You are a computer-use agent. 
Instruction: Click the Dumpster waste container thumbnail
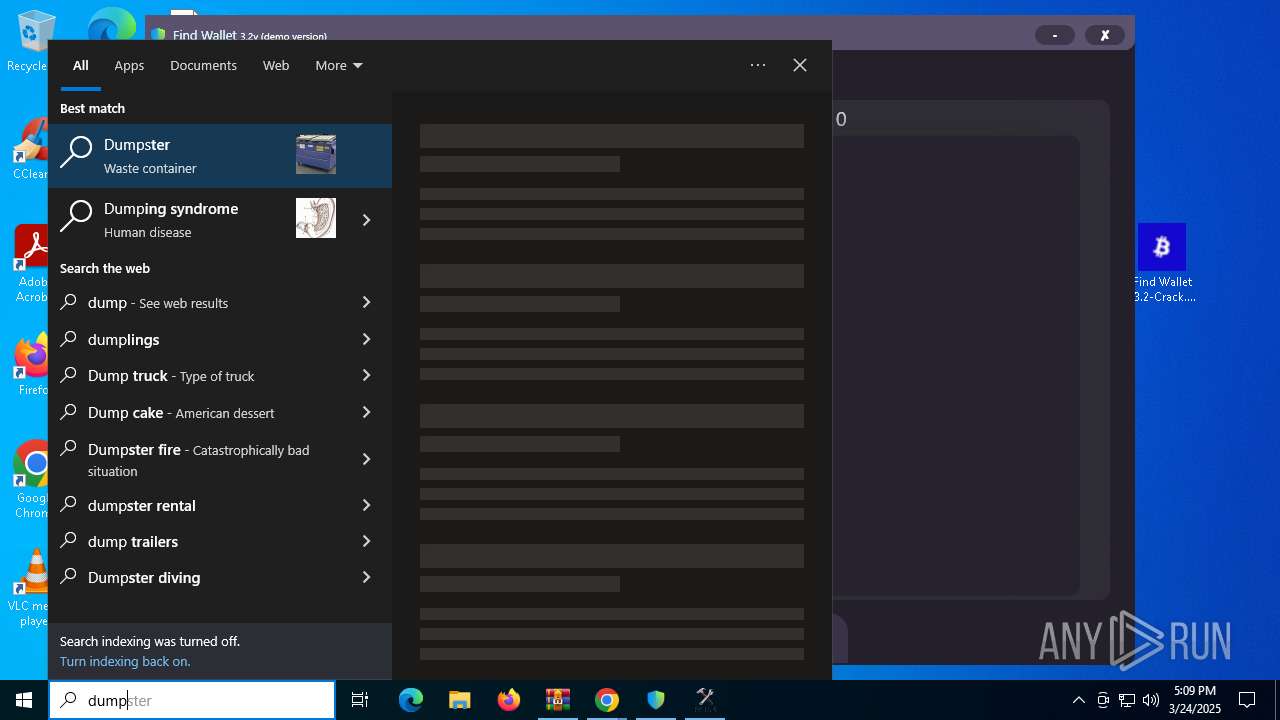316,154
